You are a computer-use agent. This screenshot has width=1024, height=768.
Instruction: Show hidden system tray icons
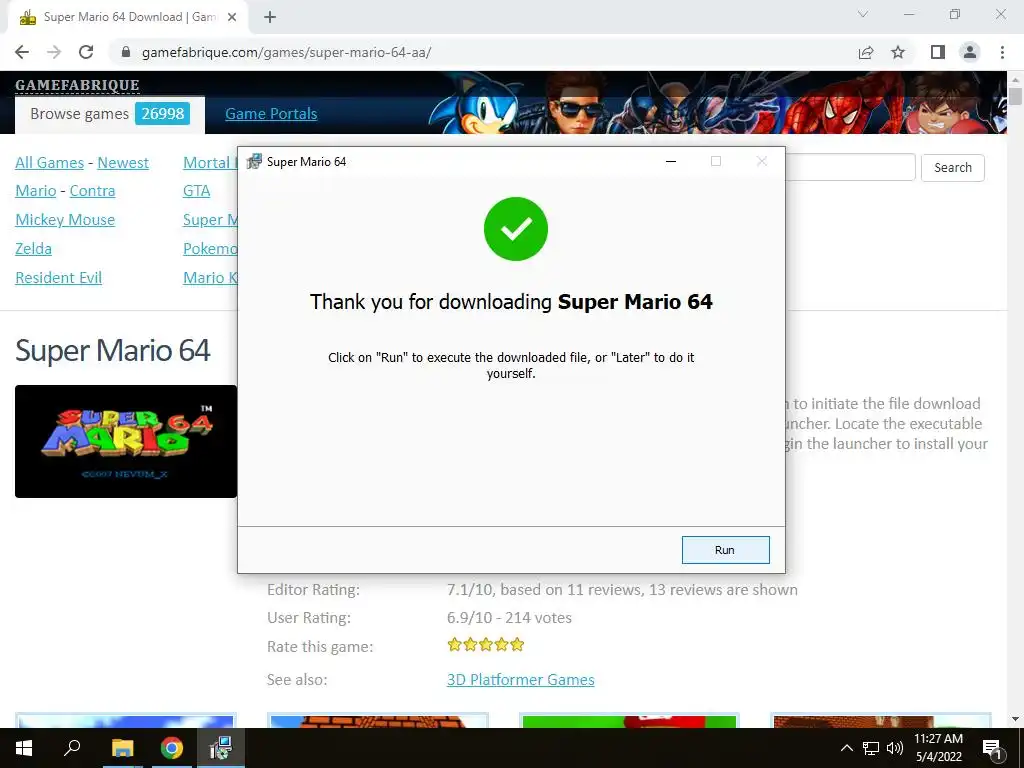(846, 748)
